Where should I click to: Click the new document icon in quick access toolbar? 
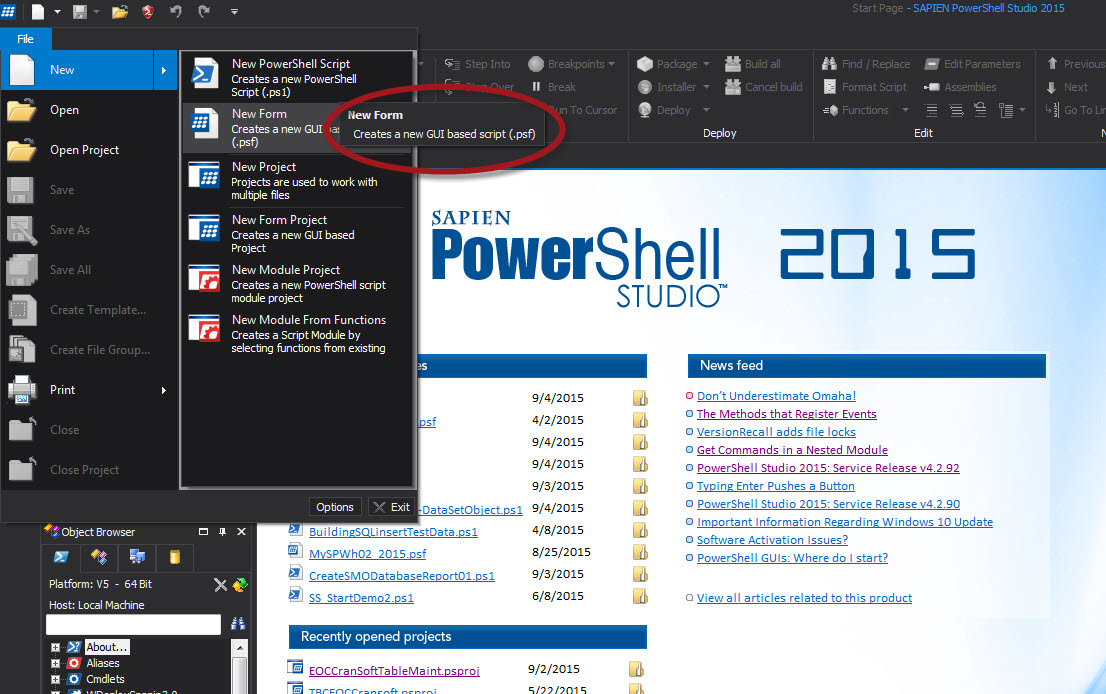click(x=38, y=11)
